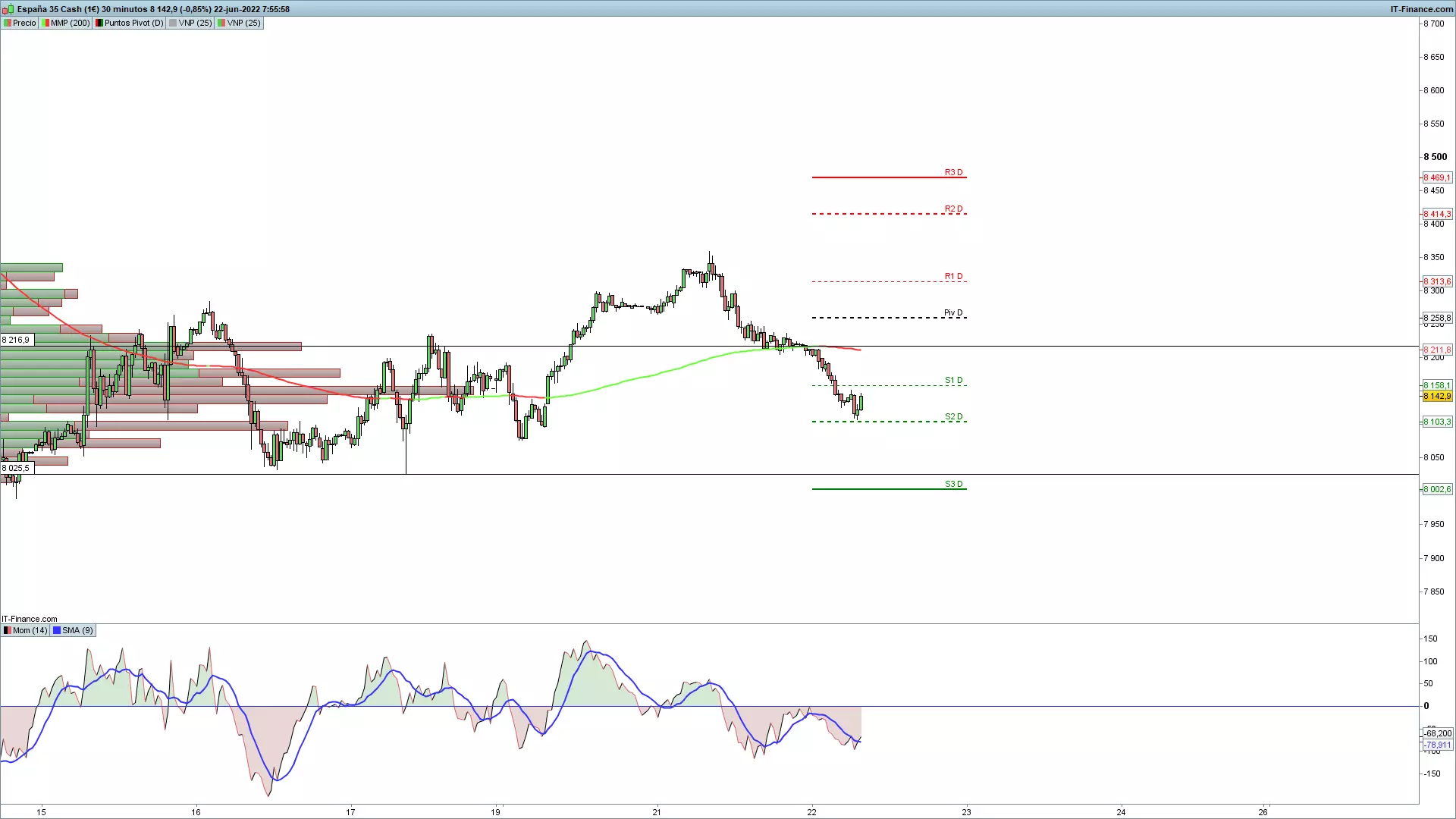
Task: Click date 15 on time axis
Action: [x=42, y=812]
